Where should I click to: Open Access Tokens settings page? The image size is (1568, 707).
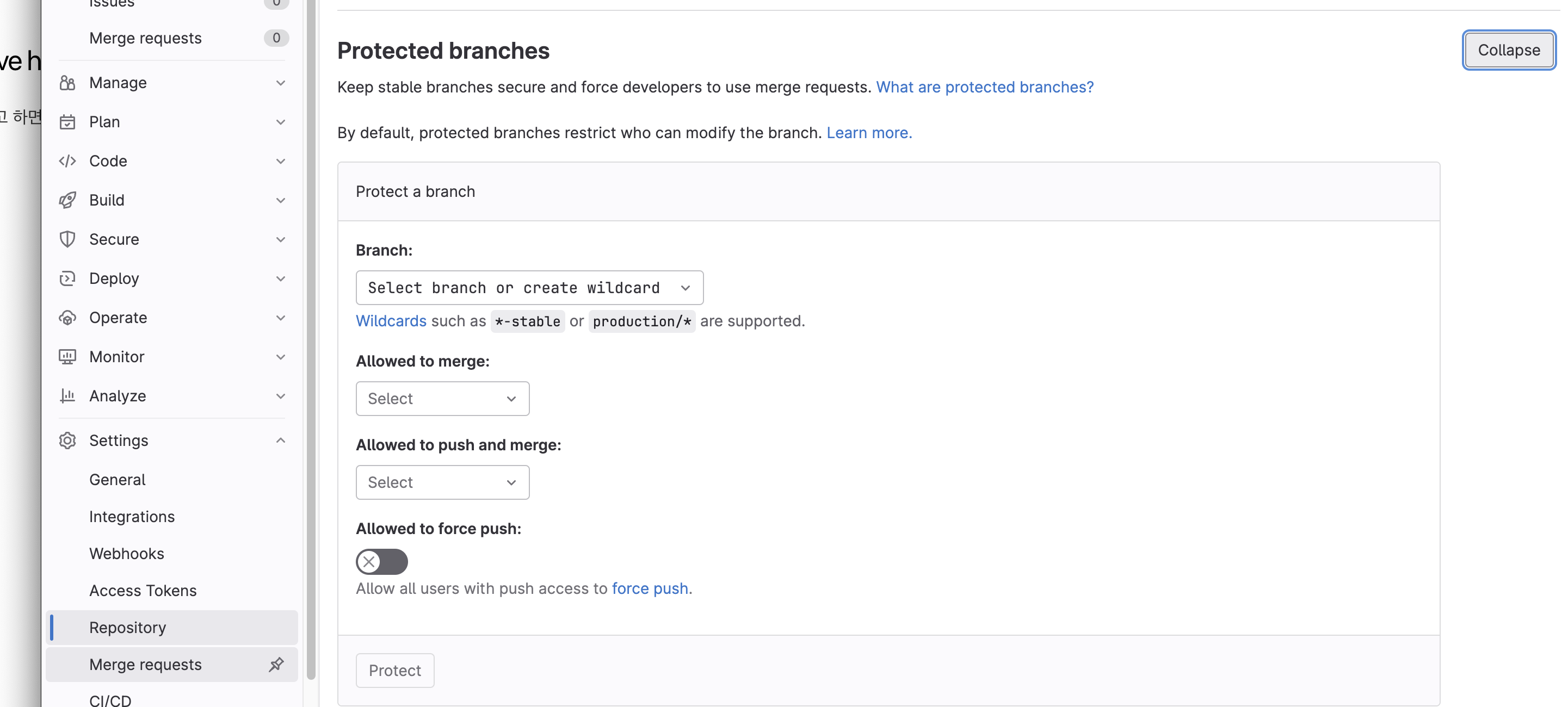point(143,590)
